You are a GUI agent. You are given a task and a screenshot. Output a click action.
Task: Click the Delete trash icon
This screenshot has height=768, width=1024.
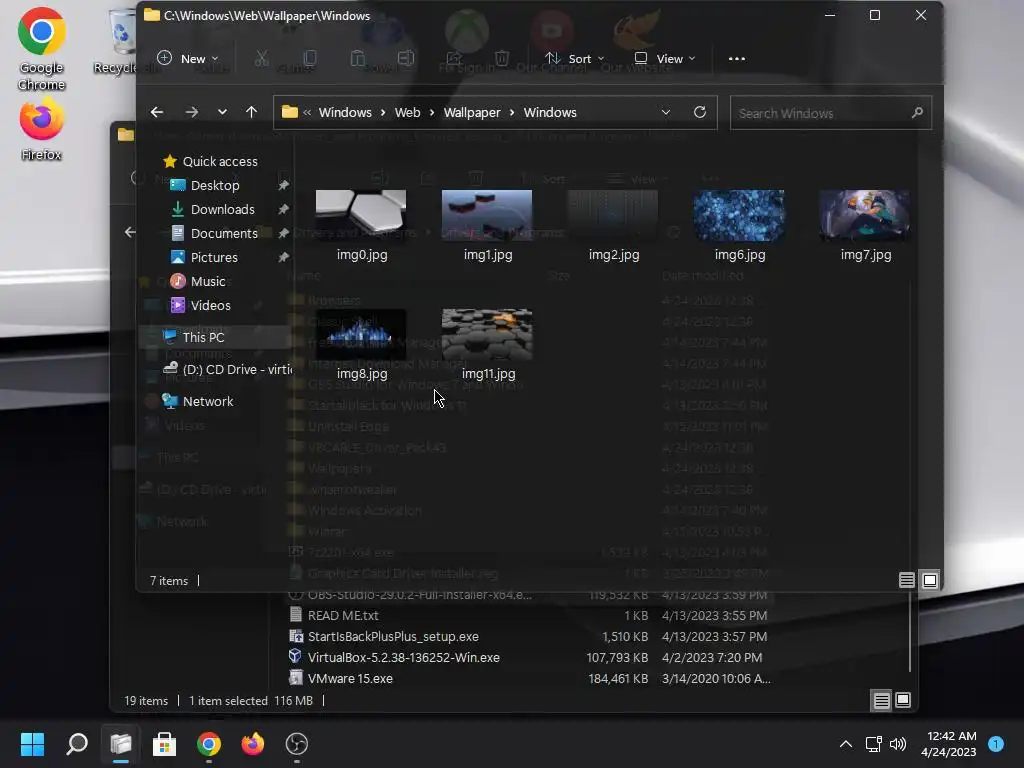coord(502,59)
